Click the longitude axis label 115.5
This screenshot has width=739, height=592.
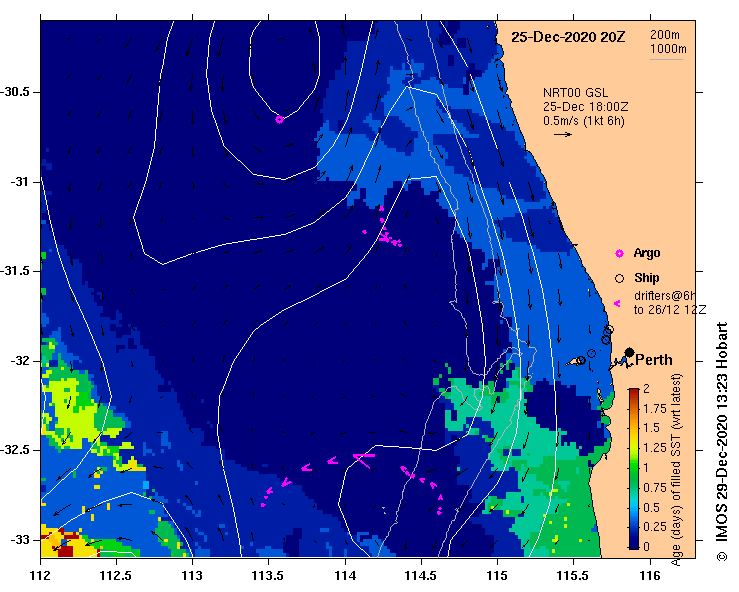point(574,576)
